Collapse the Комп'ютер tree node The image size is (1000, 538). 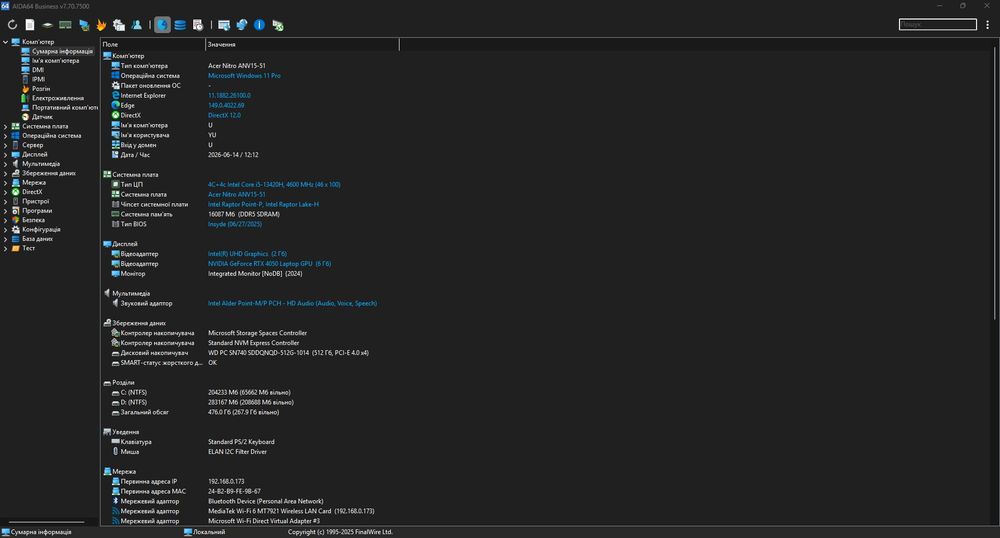pos(5,42)
